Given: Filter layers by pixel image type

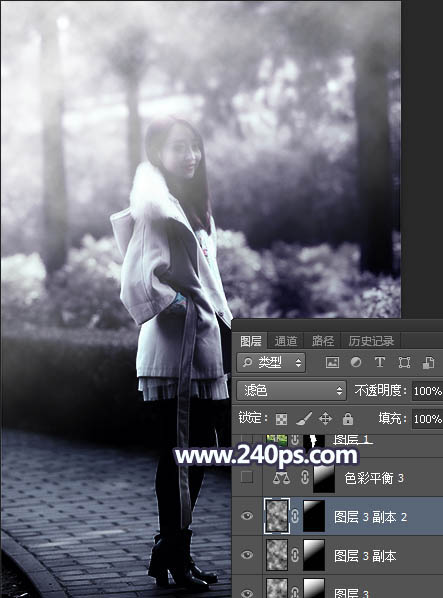Looking at the screenshot, I should point(332,362).
